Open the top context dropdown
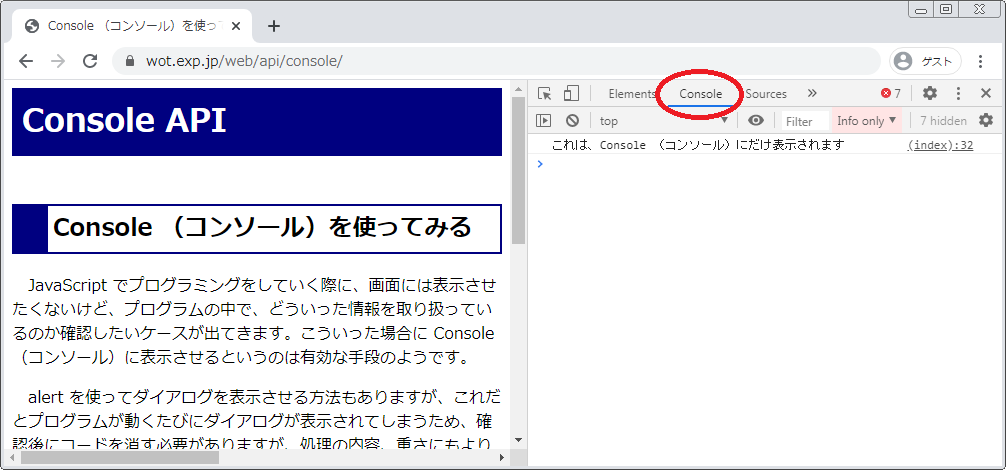 click(x=663, y=121)
